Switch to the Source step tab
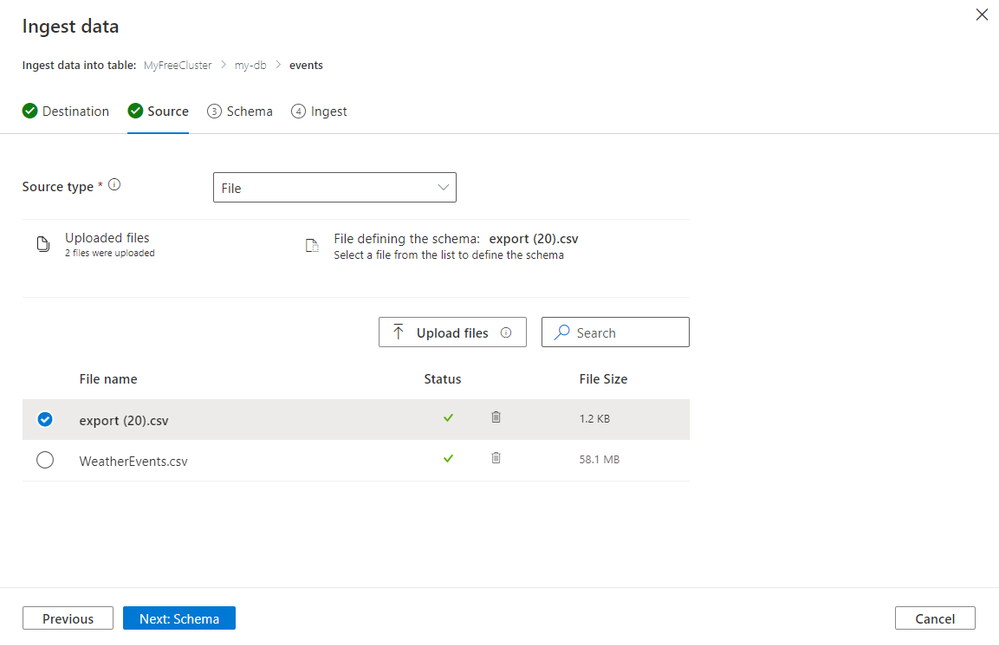Viewport: 999px width, 645px height. (158, 112)
